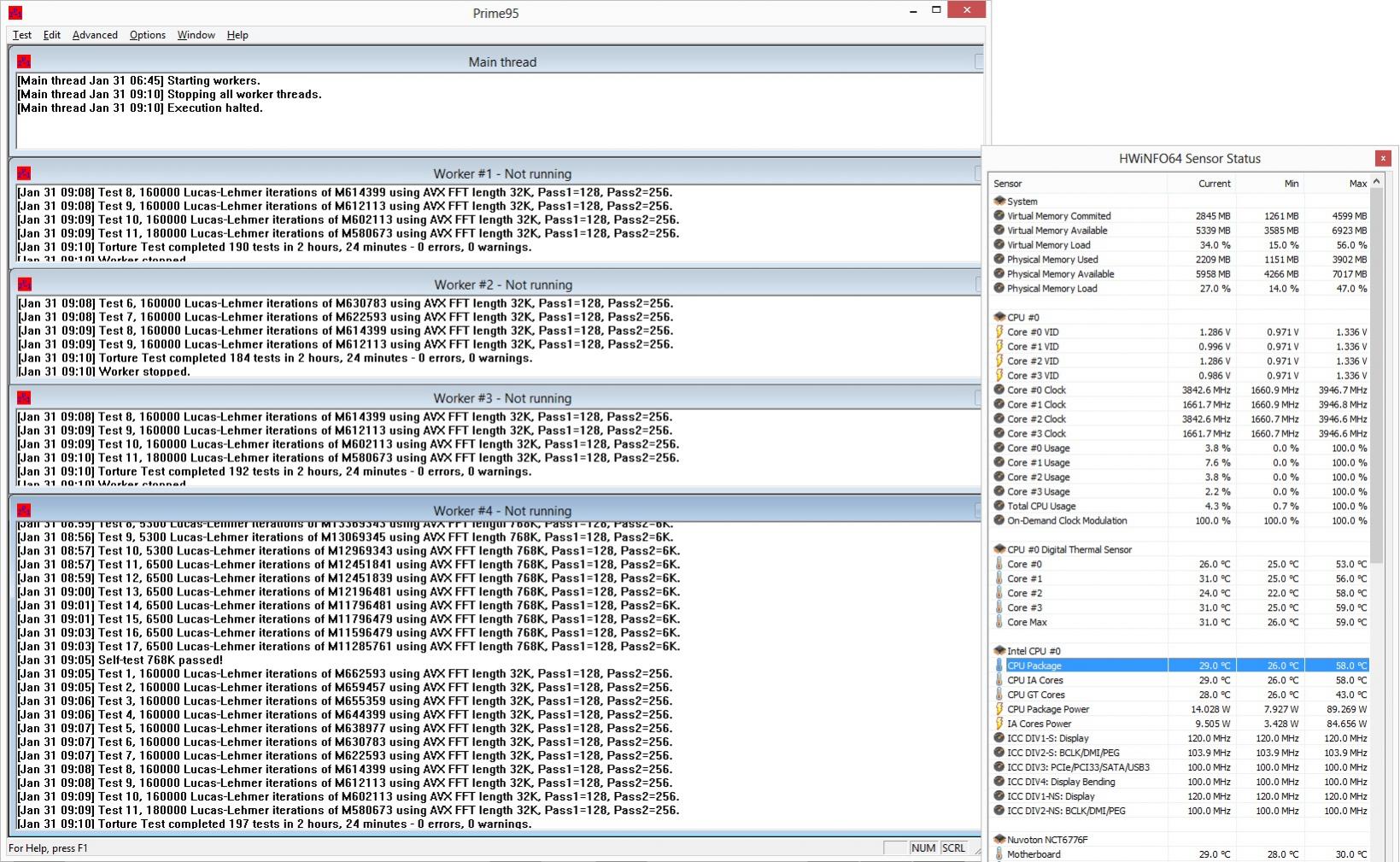The width and height of the screenshot is (1400, 862).
Task: Click the Main thread window icon
Action: coord(24,62)
